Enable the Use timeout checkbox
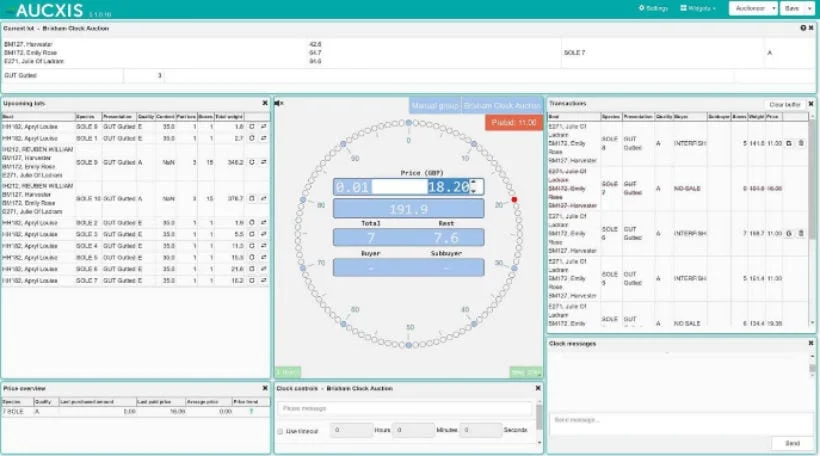The height and width of the screenshot is (456, 820). [280, 430]
